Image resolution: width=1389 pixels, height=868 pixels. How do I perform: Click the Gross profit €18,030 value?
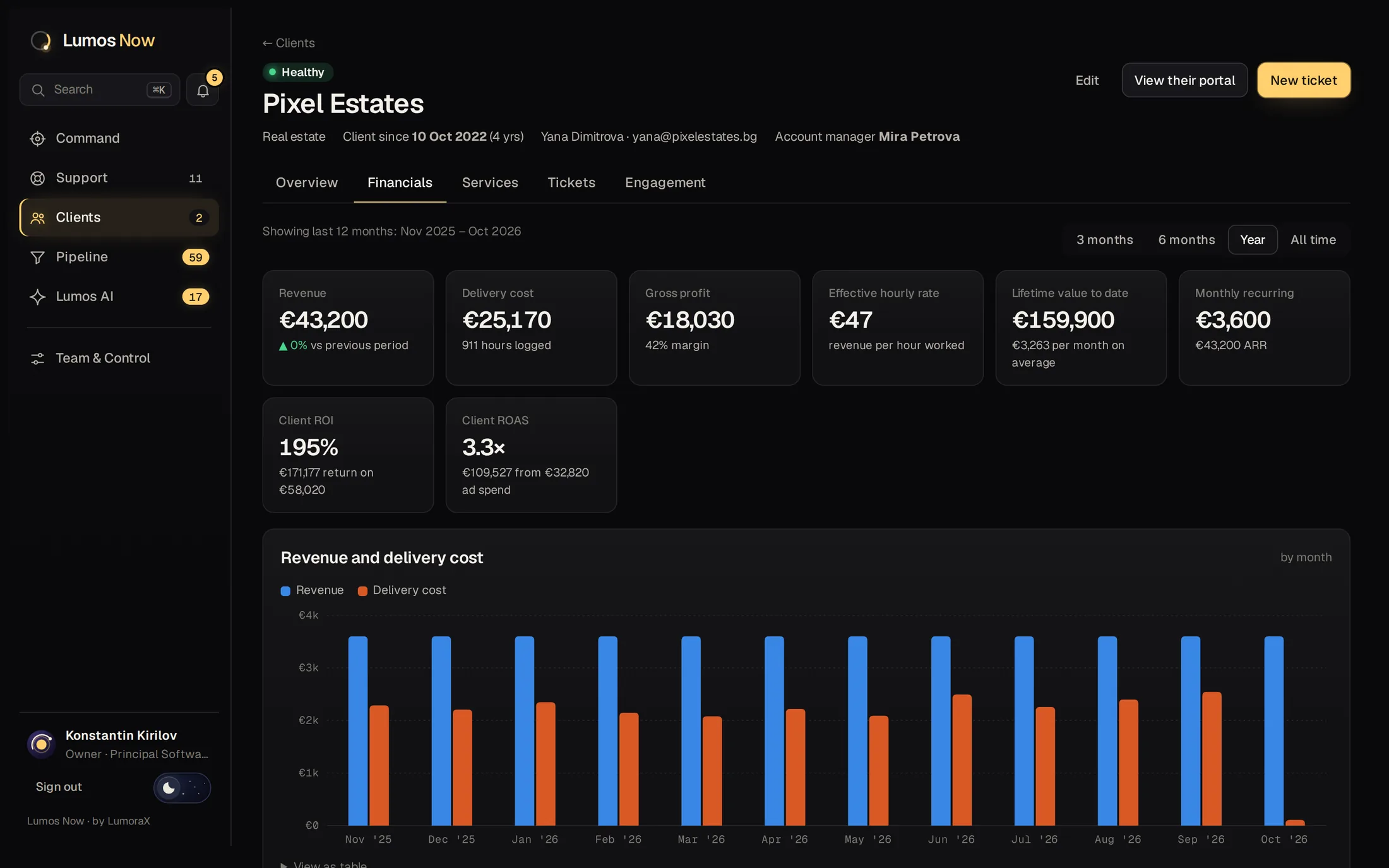(689, 320)
